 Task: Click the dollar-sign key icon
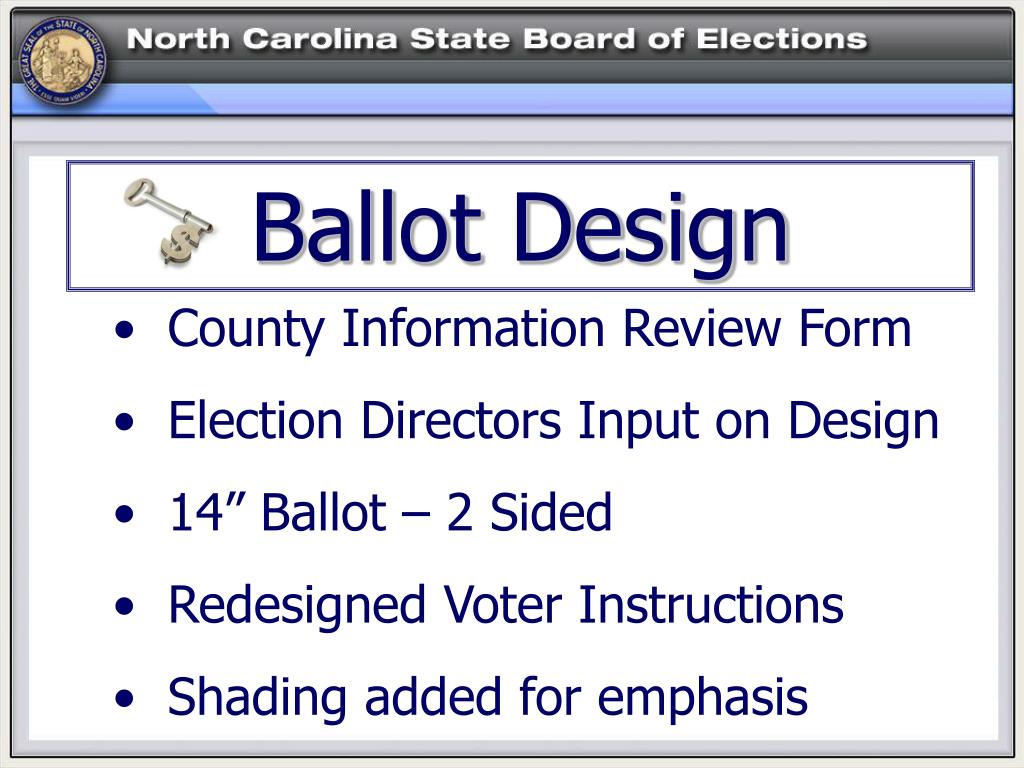168,221
